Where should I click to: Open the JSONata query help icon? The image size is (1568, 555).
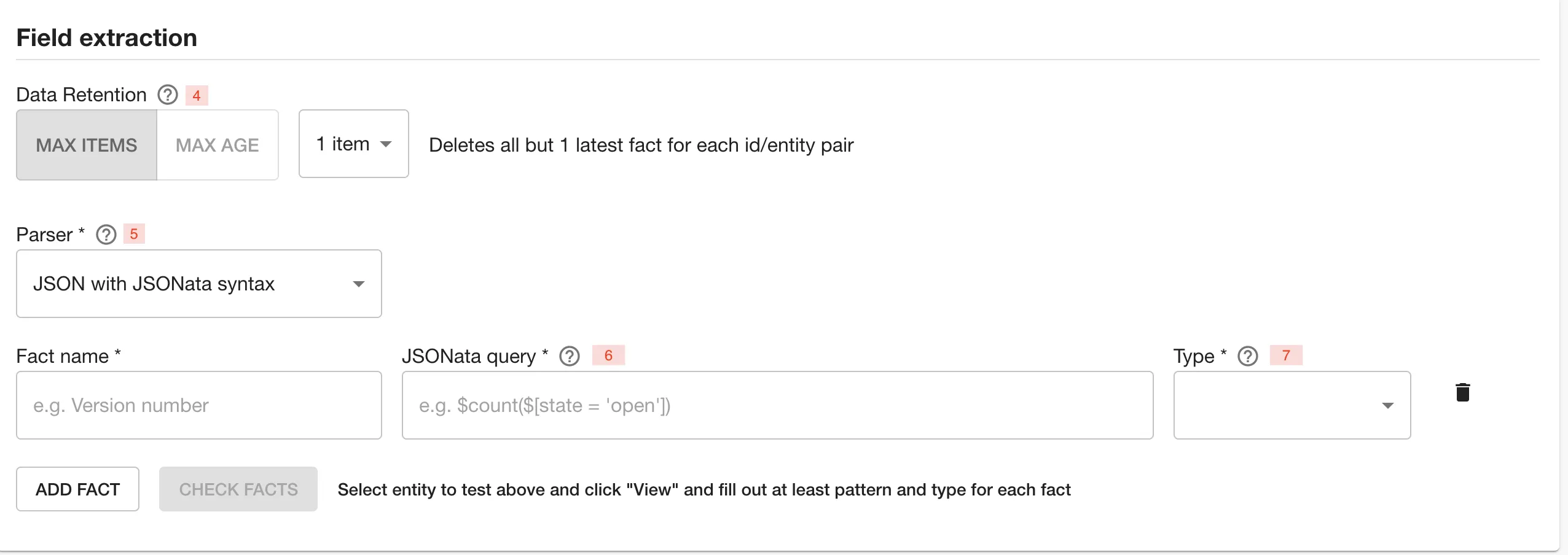[570, 356]
